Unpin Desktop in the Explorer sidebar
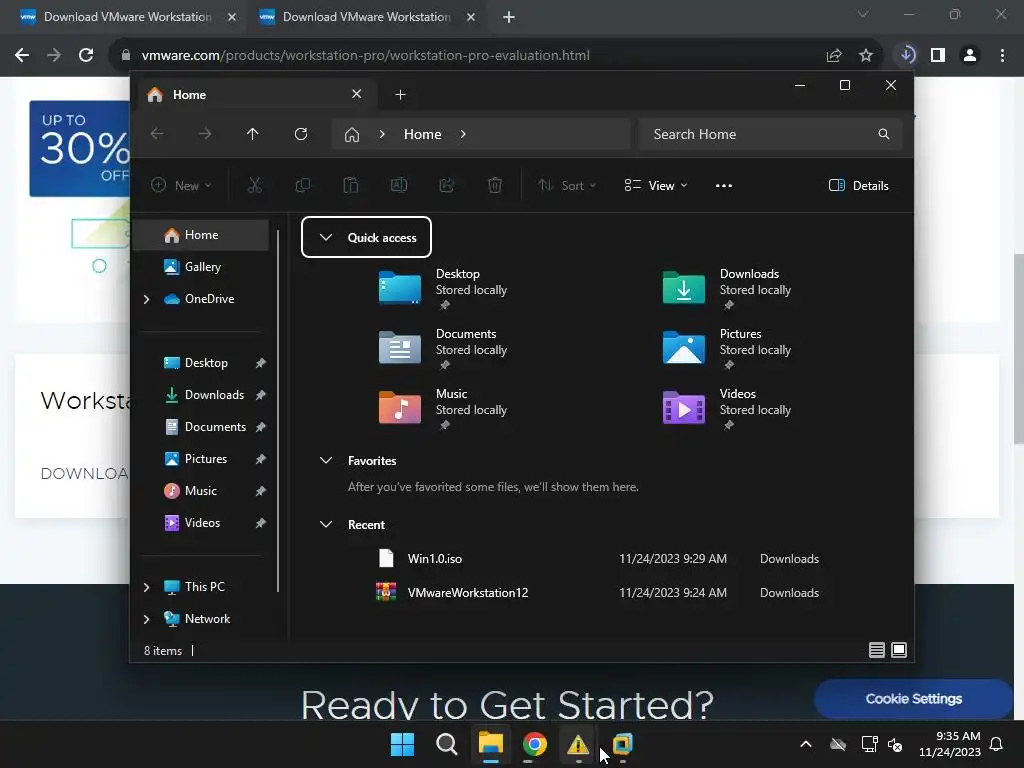This screenshot has width=1024, height=768. point(261,363)
